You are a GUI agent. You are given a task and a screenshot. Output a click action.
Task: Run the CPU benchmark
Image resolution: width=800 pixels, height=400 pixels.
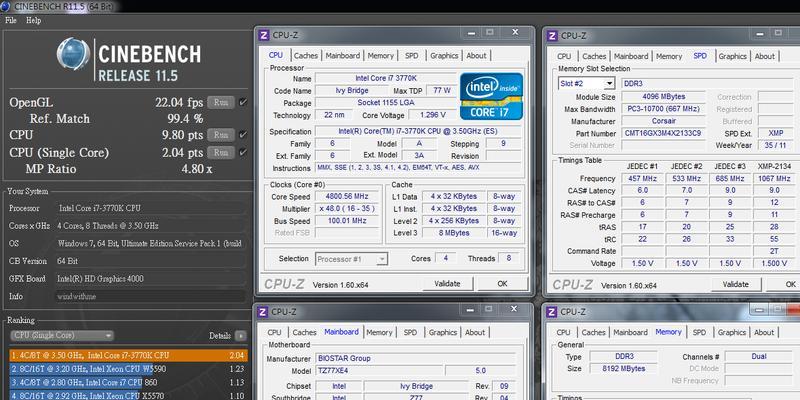221,135
